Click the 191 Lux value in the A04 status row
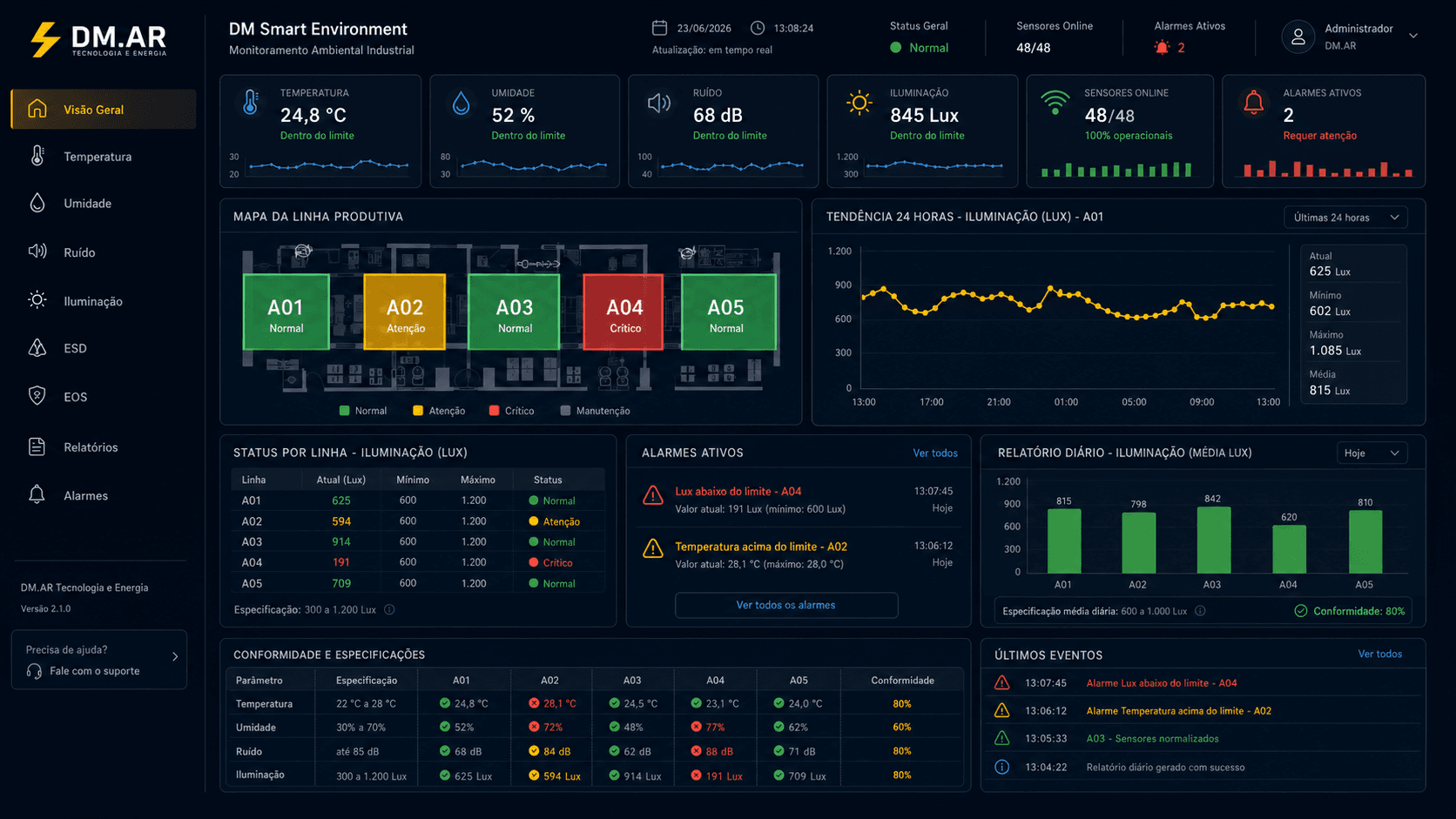This screenshot has width=1456, height=819. pyautogui.click(x=341, y=562)
